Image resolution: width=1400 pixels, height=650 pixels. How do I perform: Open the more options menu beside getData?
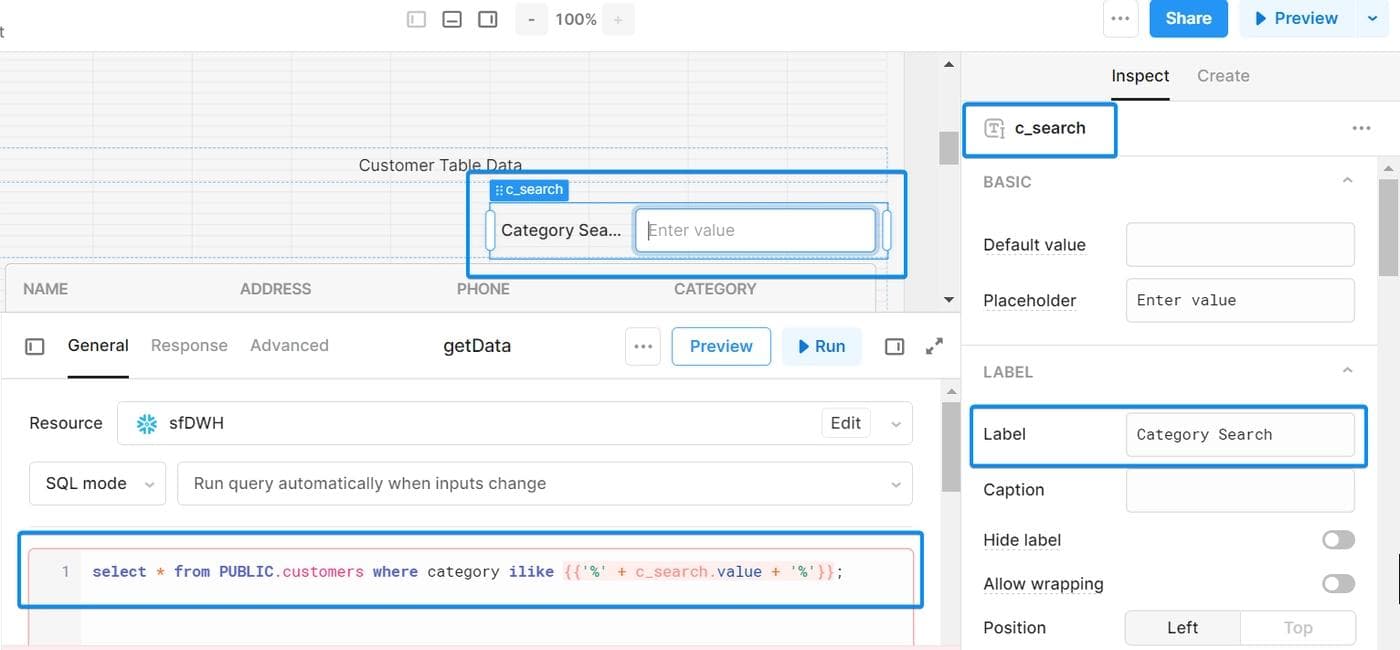click(x=643, y=346)
